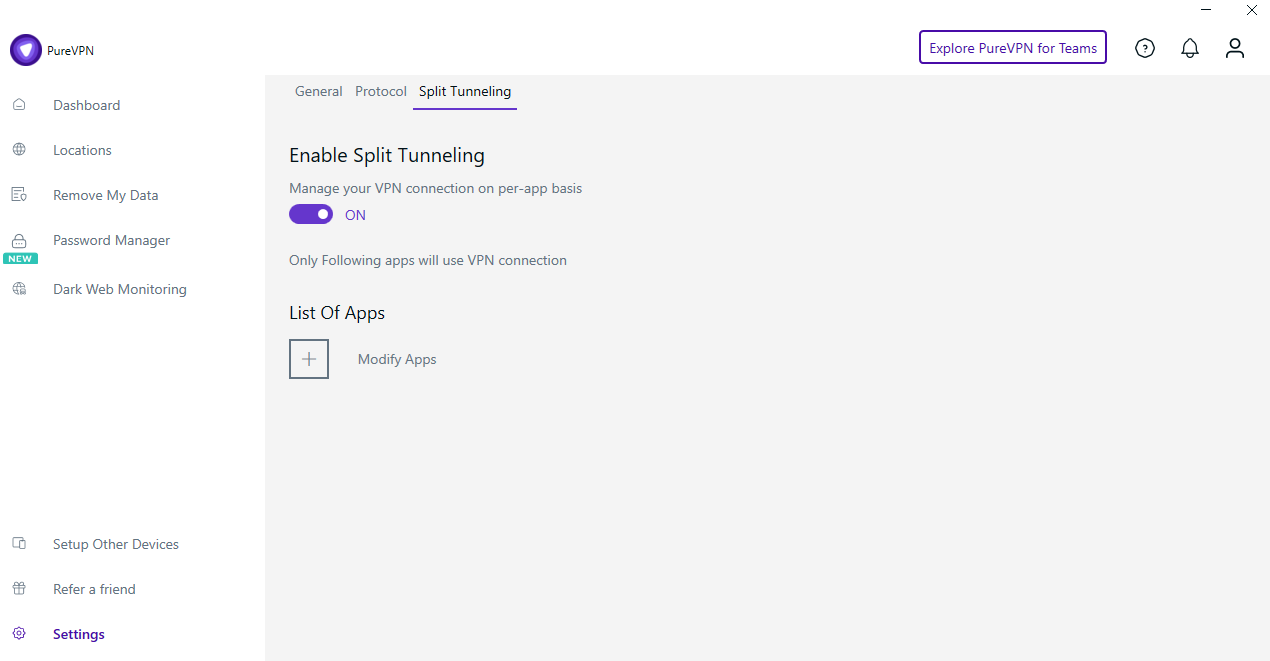The image size is (1270, 661).
Task: Switch to the General tab
Action: pos(318,91)
